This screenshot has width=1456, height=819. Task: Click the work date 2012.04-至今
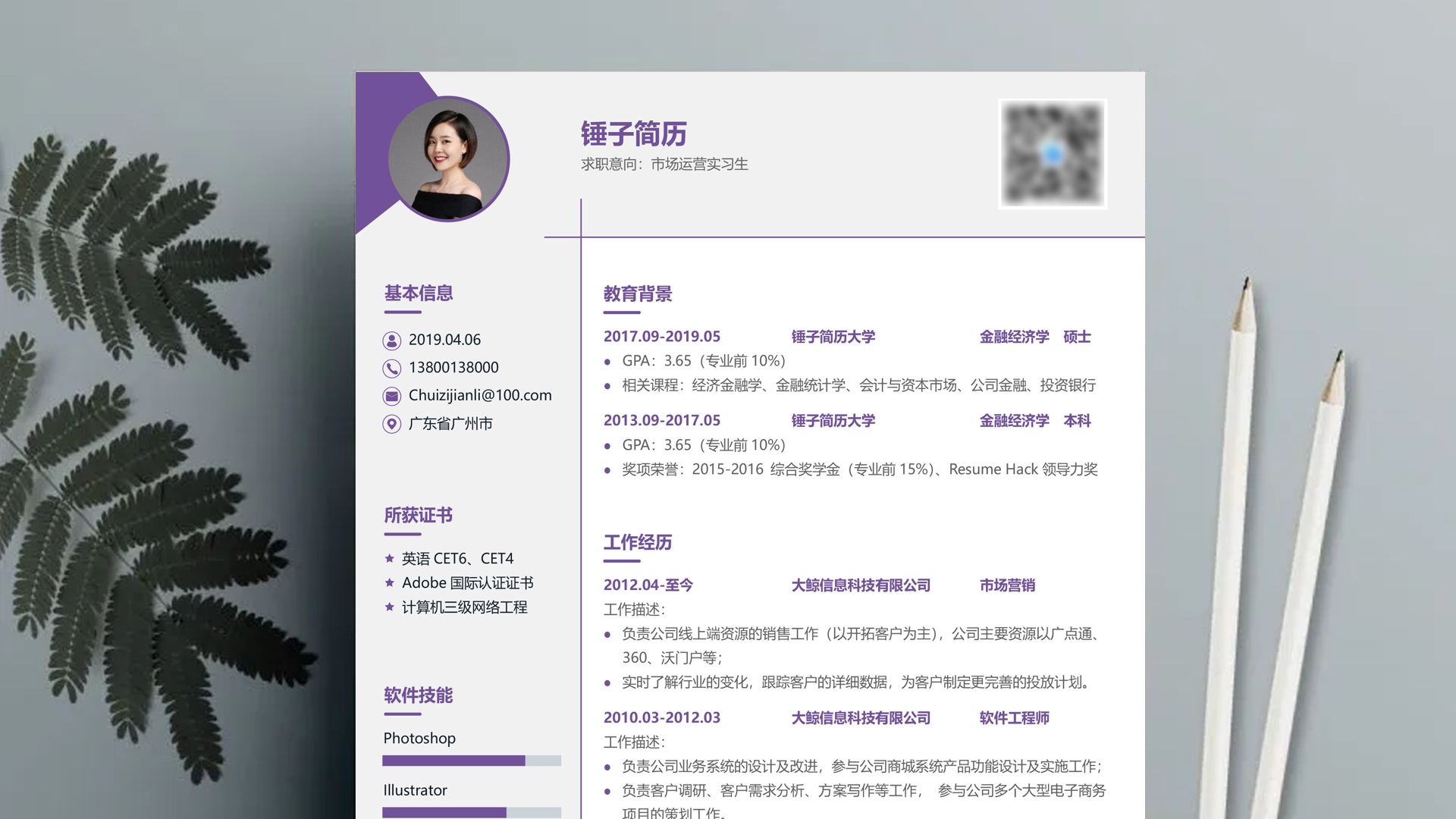coord(648,585)
